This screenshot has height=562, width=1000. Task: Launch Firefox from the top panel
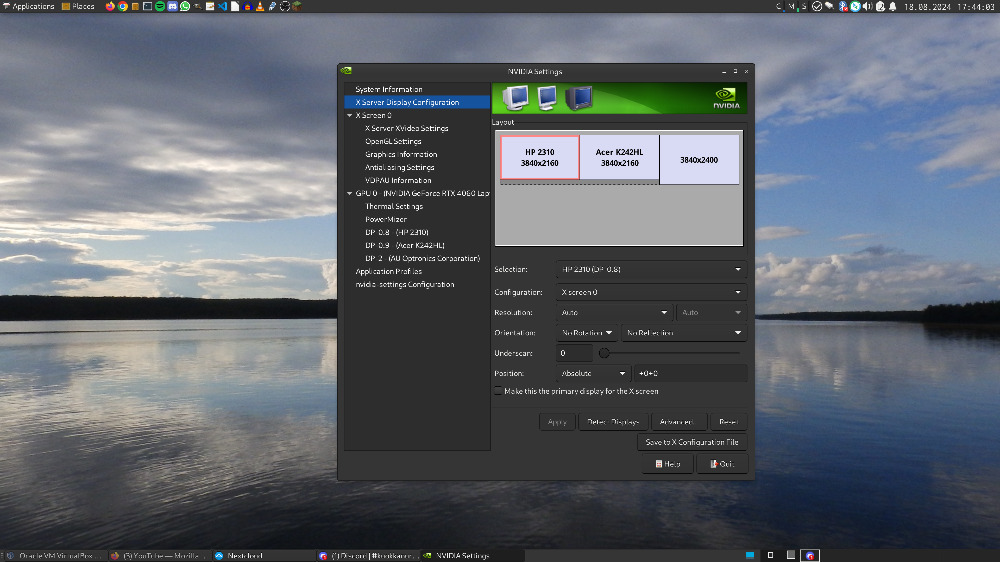[x=110, y=6]
